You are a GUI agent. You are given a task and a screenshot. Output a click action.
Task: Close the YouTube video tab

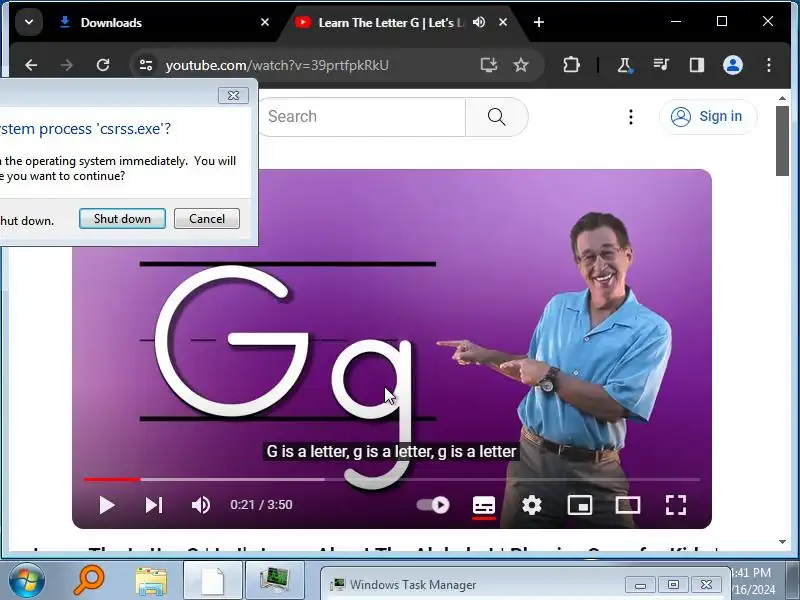(503, 22)
